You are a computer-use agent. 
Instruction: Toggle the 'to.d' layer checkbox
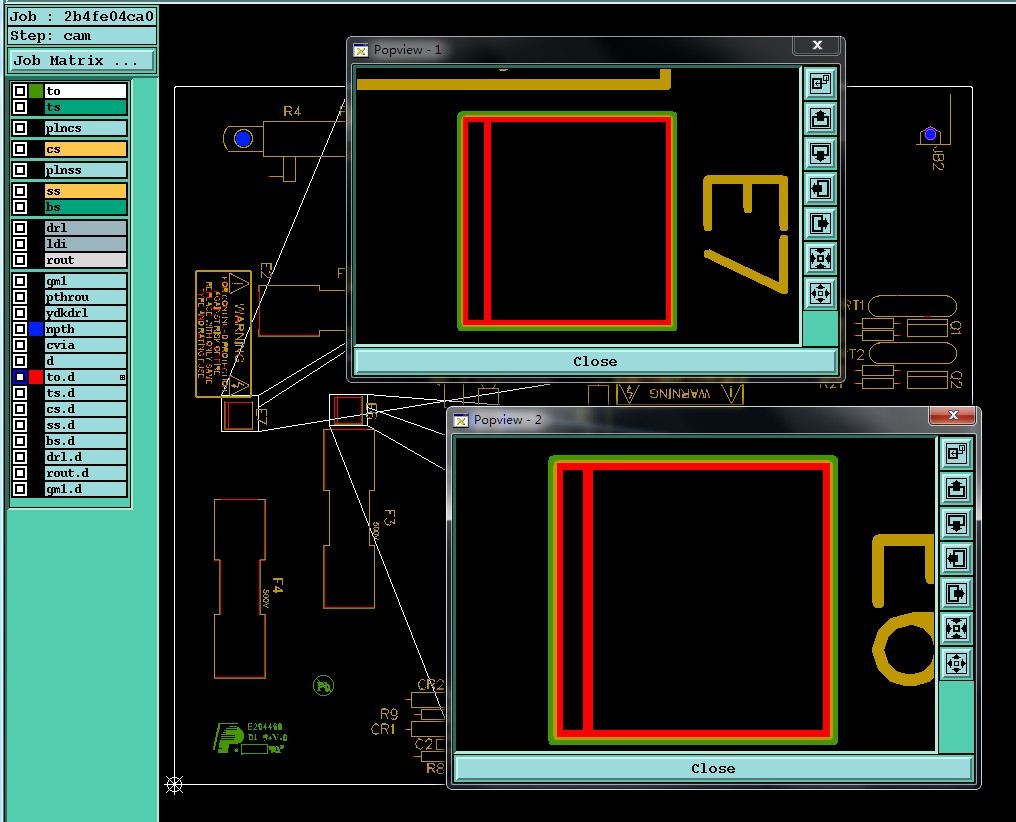tap(20, 377)
